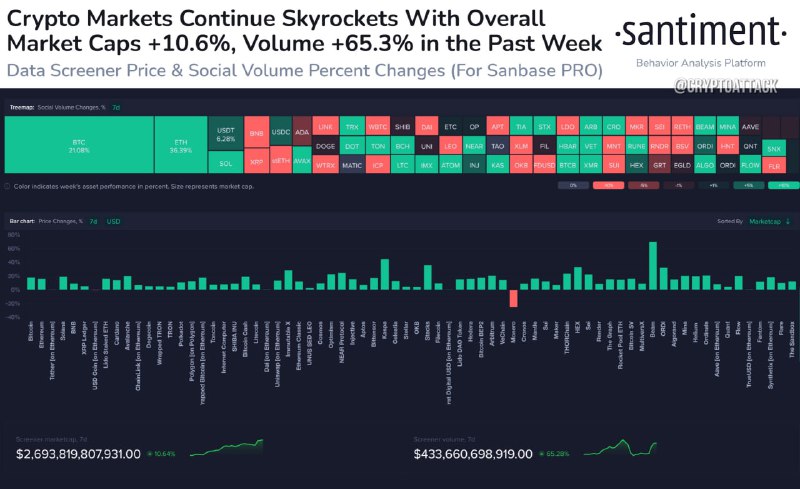This screenshot has height=489, width=800.
Task: Click the Bitcoin bar in the bar chart
Action: pyautogui.click(x=31, y=284)
